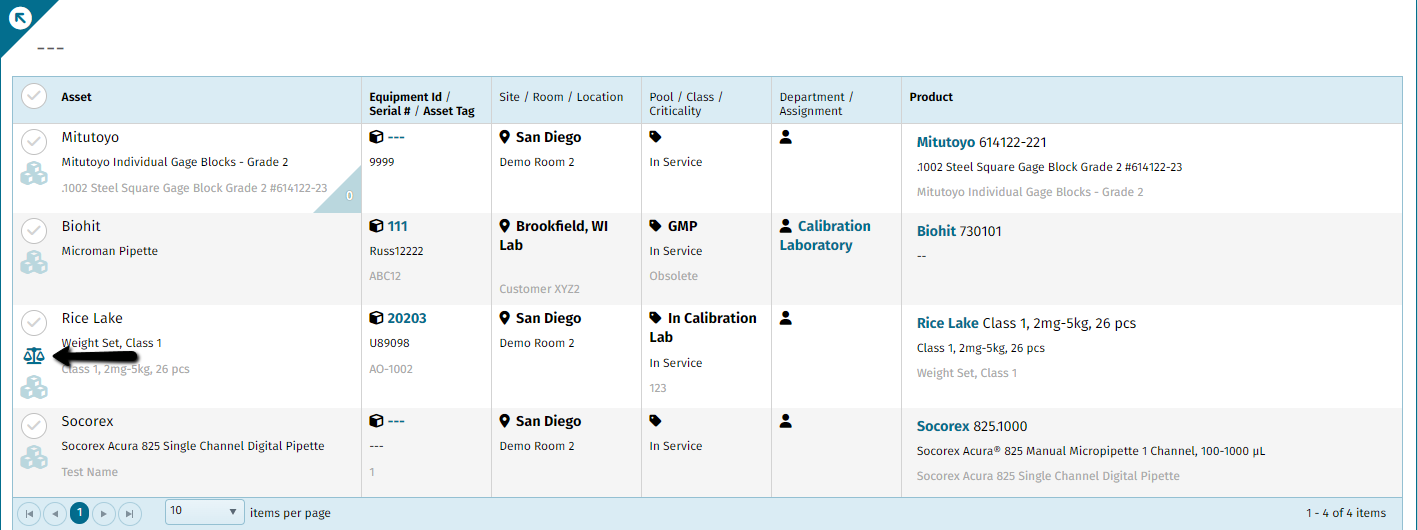Open the Calibration Laboratory department link
Screen dimensions: 1418x530
coord(825,236)
